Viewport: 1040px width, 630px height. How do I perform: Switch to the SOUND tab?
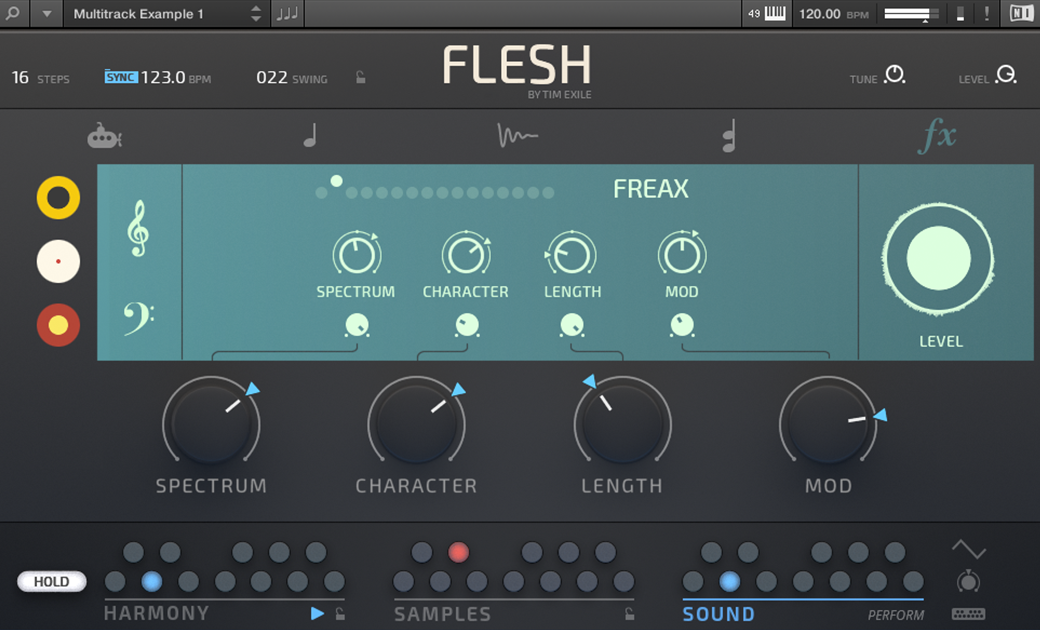click(x=718, y=614)
